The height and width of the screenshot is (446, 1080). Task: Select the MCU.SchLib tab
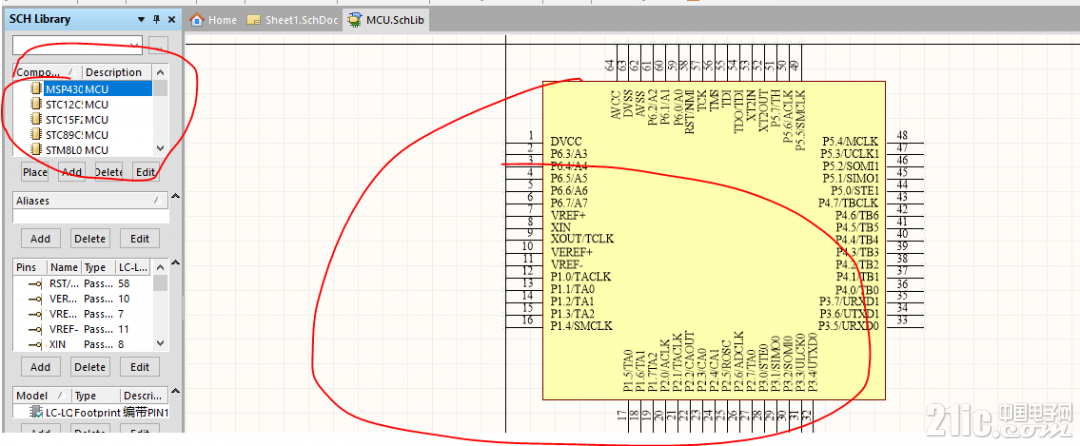point(387,20)
